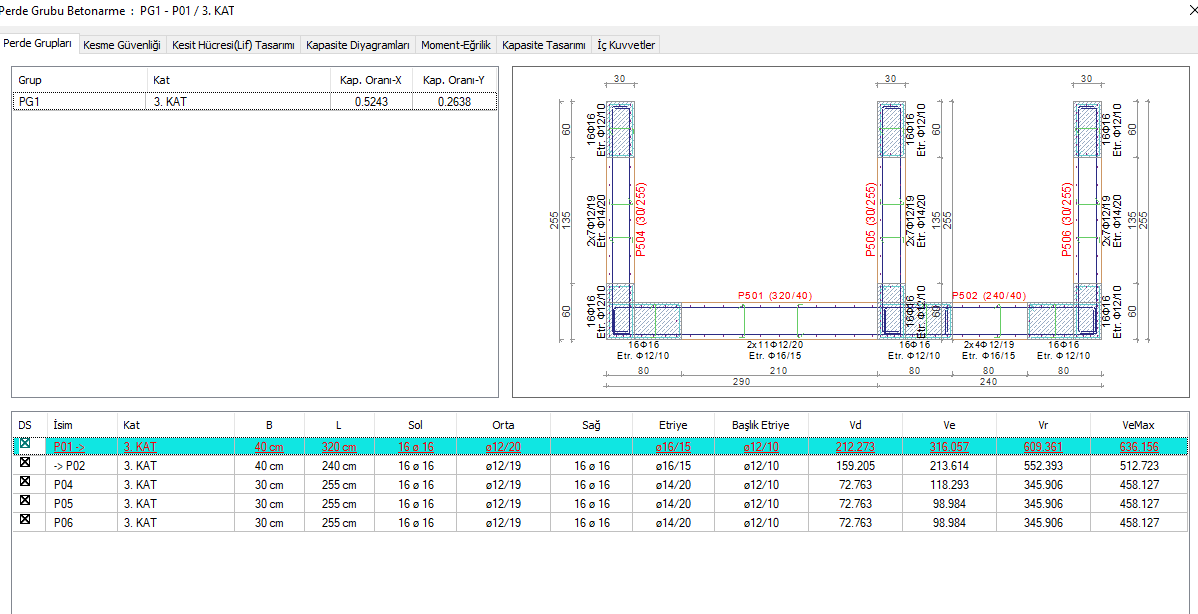Click the VeMax column header
The height and width of the screenshot is (614, 1198).
coord(1141,423)
